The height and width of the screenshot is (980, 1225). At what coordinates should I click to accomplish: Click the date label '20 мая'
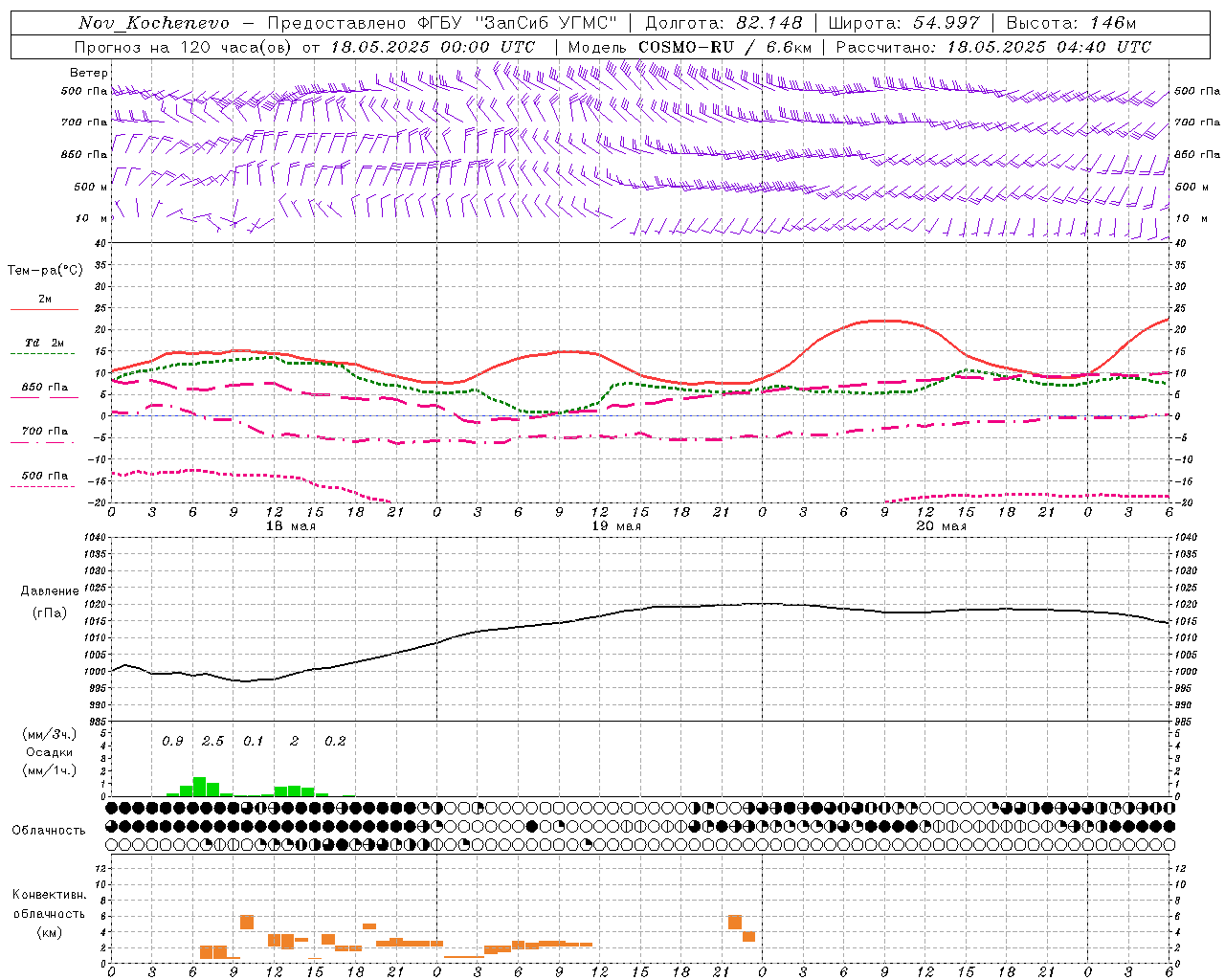(x=941, y=526)
